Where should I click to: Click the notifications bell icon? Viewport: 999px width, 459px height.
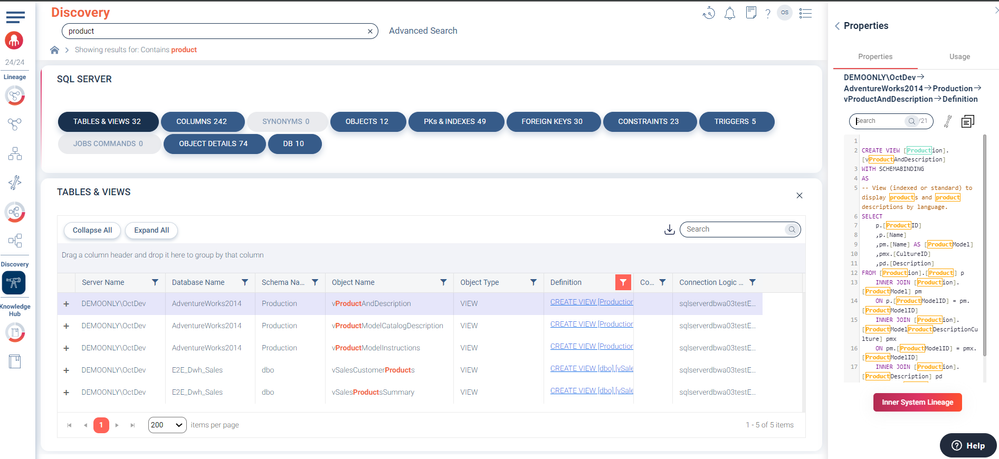tap(729, 13)
